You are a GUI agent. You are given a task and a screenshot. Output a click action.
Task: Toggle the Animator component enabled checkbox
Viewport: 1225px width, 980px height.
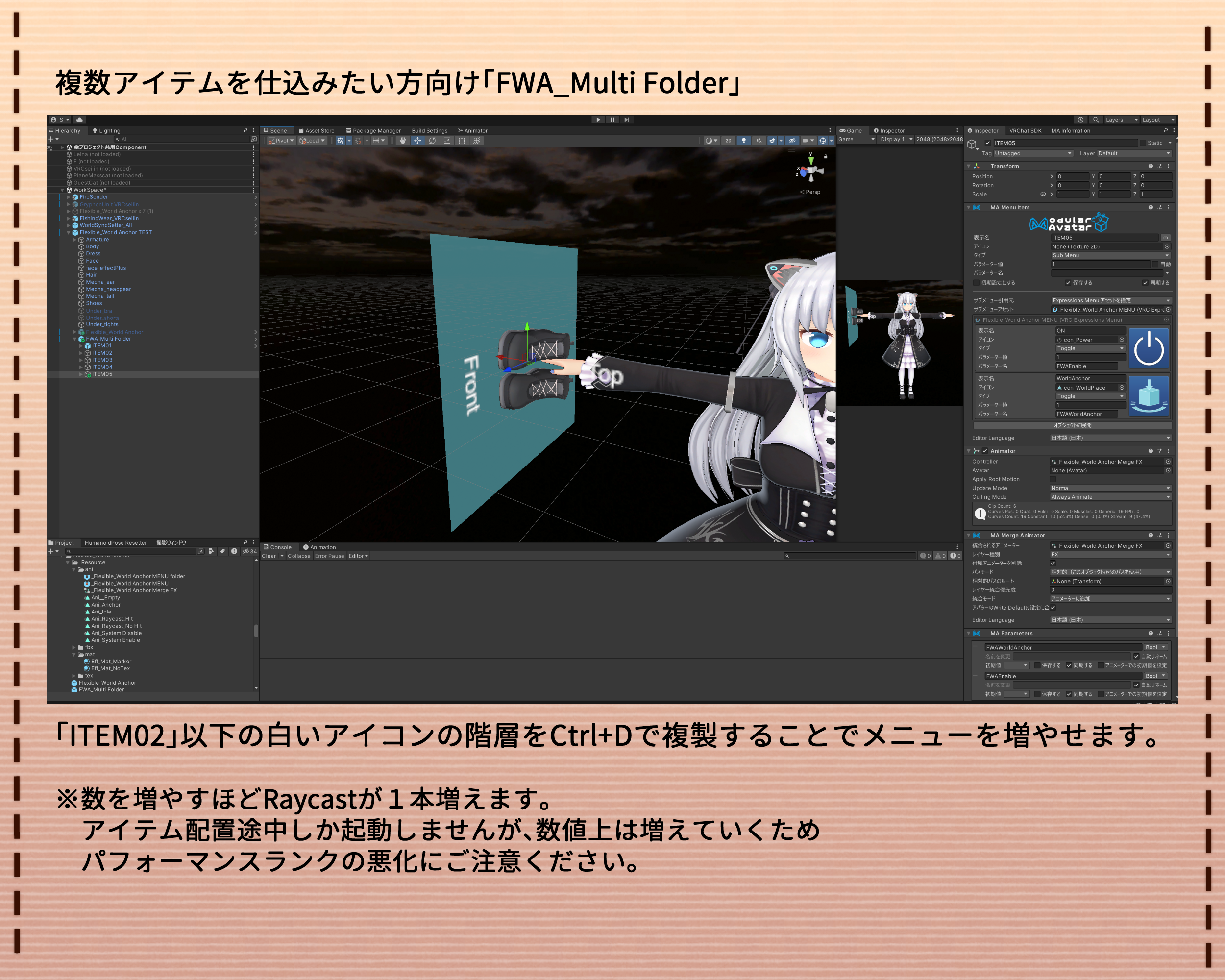point(985,451)
